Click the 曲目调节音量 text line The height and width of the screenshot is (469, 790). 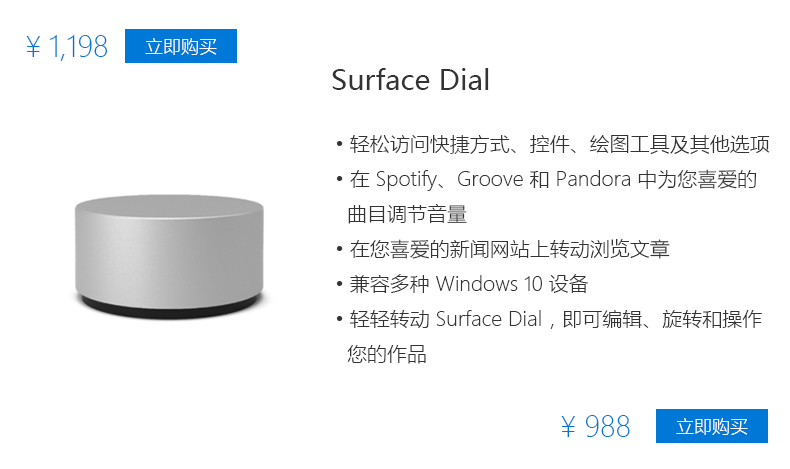click(x=407, y=214)
